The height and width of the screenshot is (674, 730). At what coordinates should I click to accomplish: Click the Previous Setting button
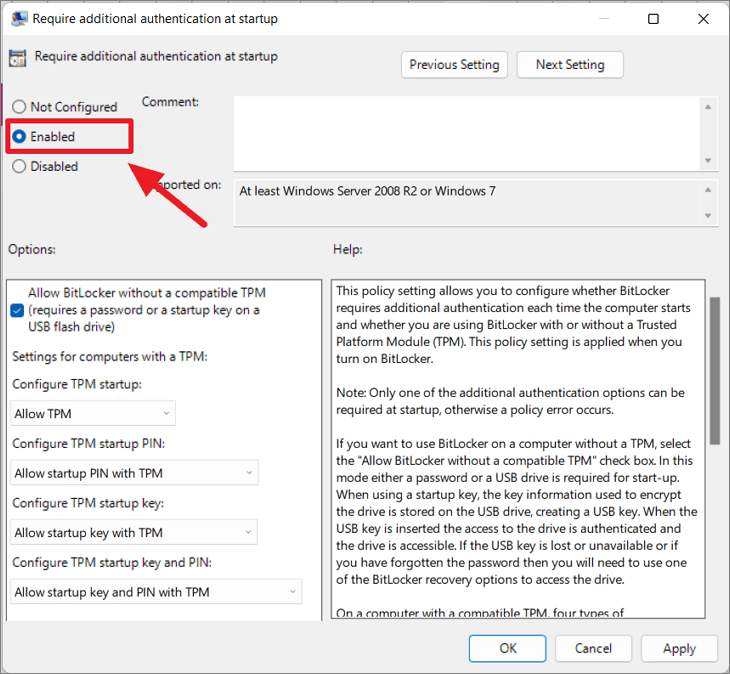[x=454, y=65]
